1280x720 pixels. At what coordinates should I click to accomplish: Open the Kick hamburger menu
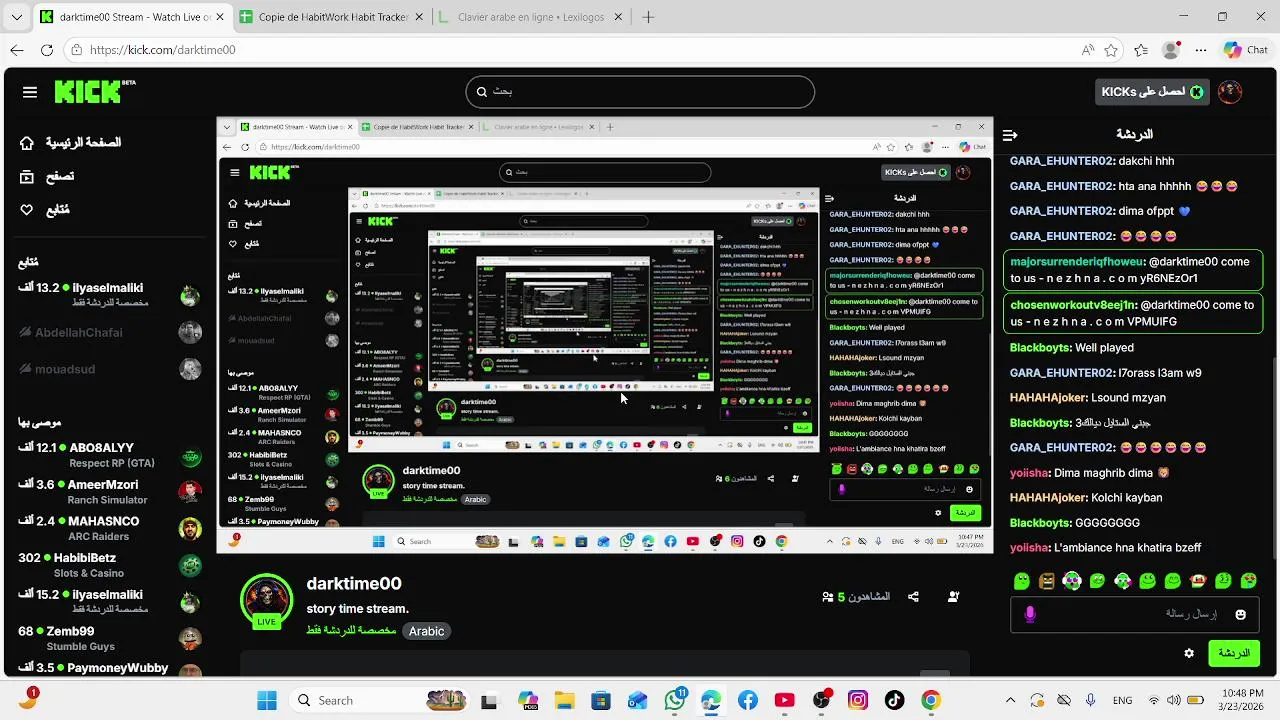30,92
